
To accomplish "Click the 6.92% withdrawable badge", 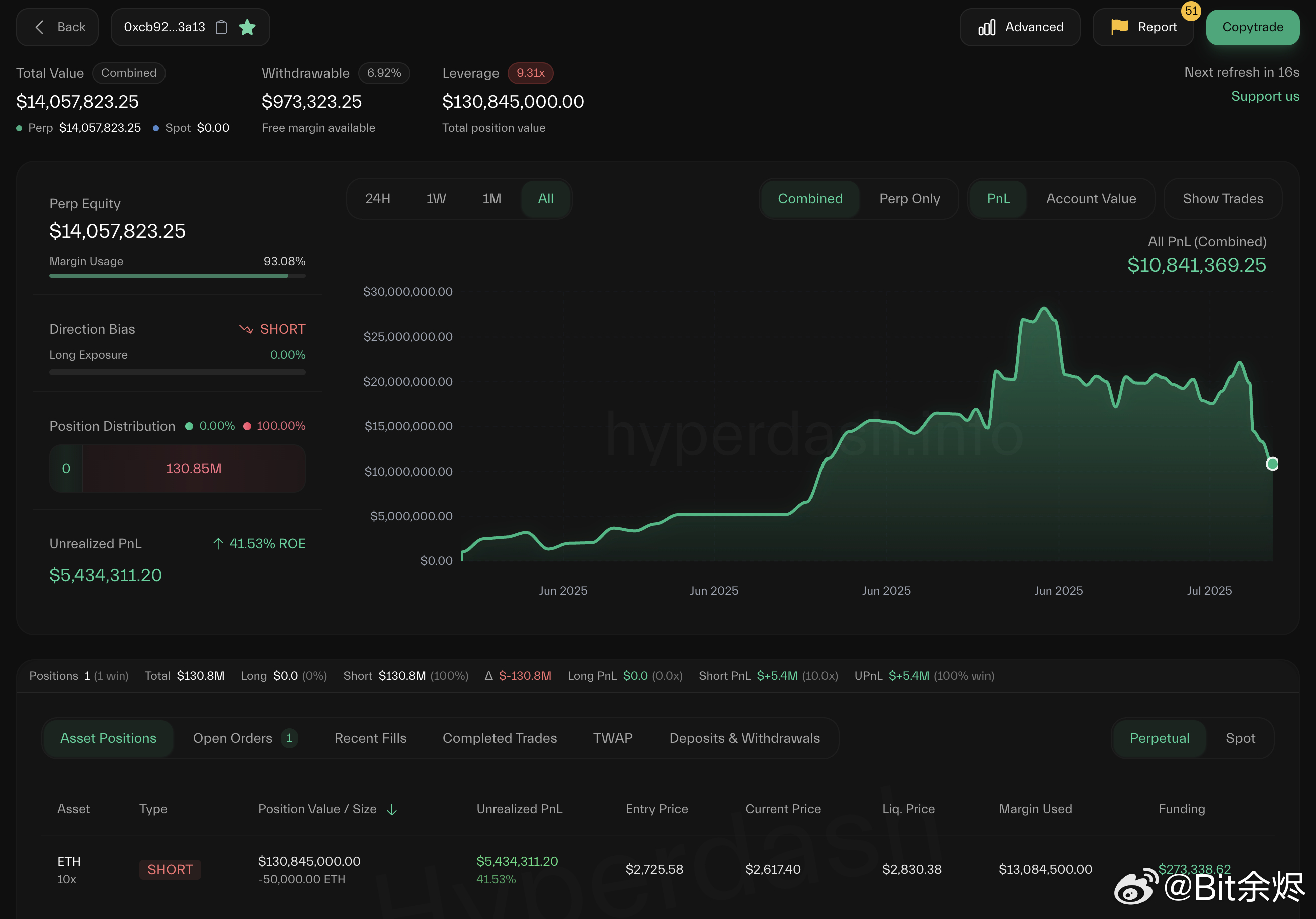I will tap(384, 73).
